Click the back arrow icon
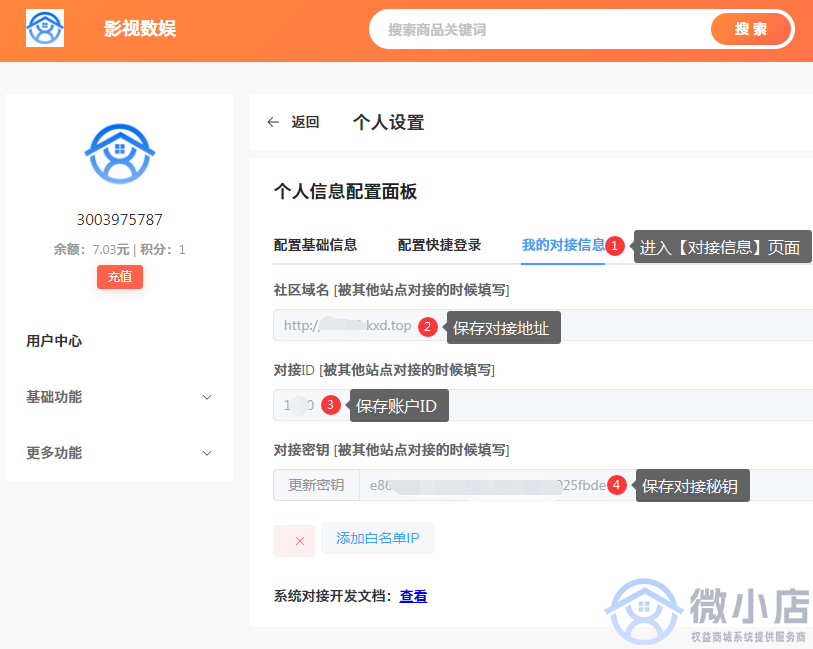Screen dimensions: 813x649 273,122
